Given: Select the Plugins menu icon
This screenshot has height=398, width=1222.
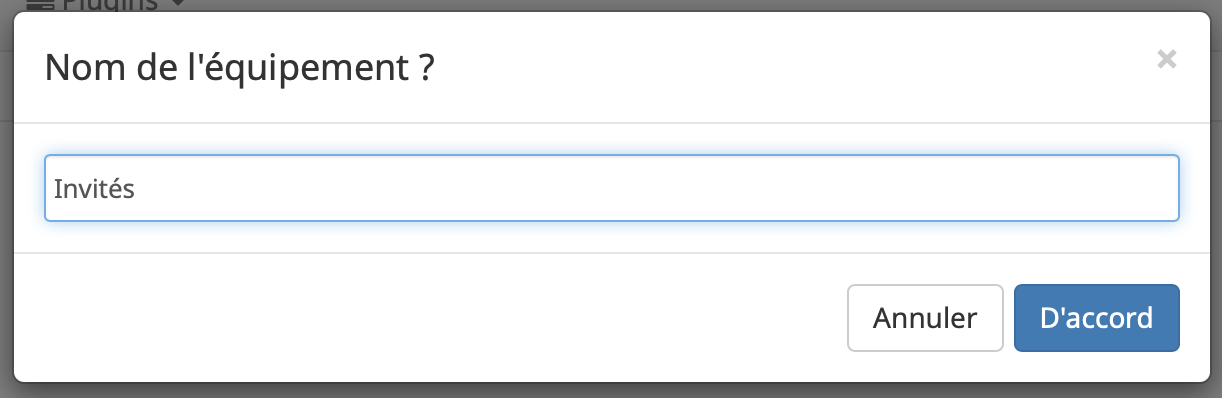Looking at the screenshot, I should point(38,5).
